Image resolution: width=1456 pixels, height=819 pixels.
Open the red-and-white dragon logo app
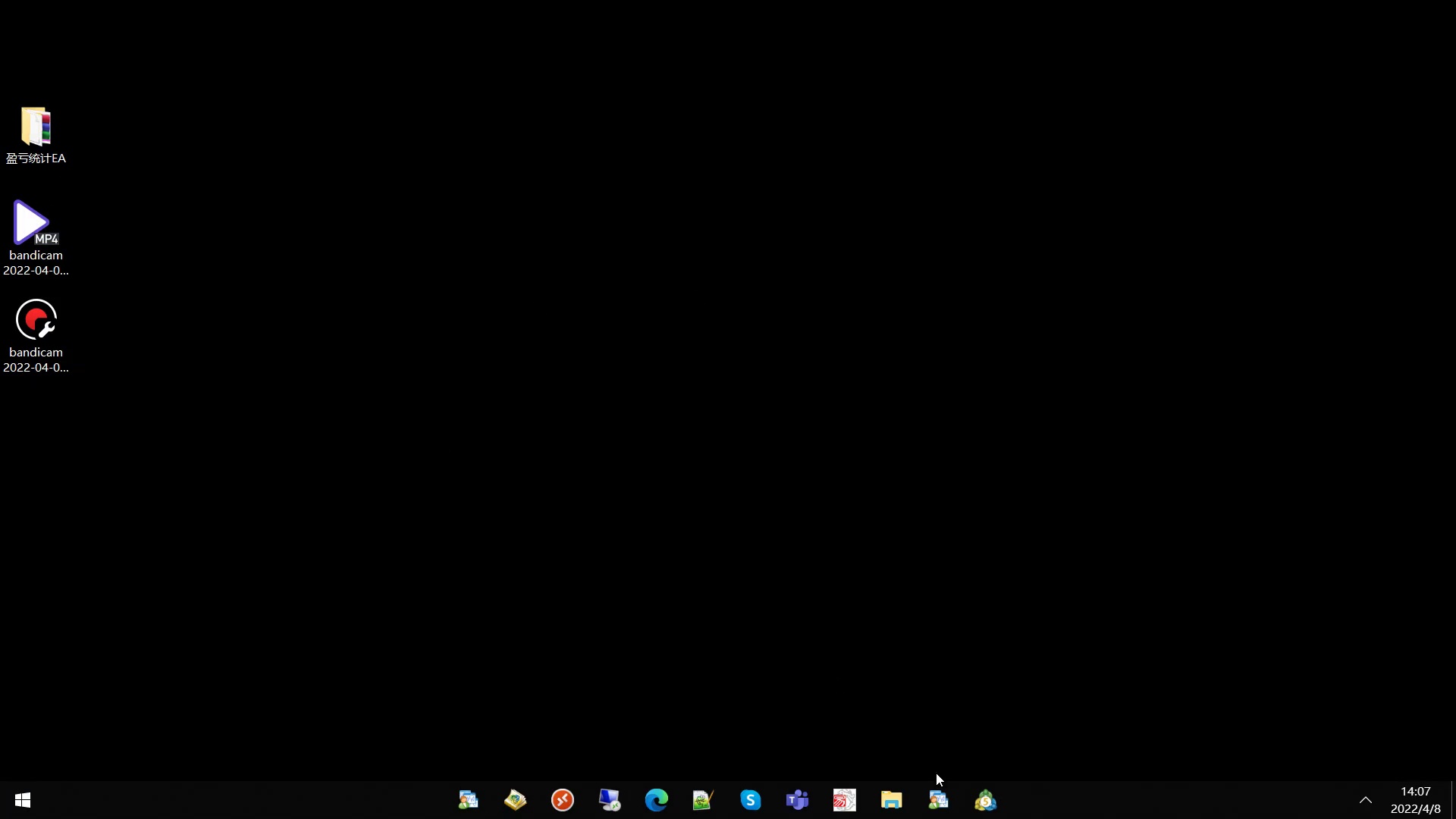coord(844,800)
